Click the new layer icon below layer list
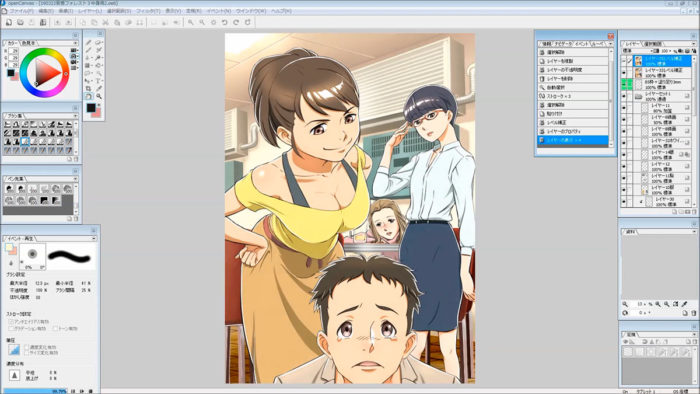This screenshot has width=700, height=394. (x=674, y=212)
